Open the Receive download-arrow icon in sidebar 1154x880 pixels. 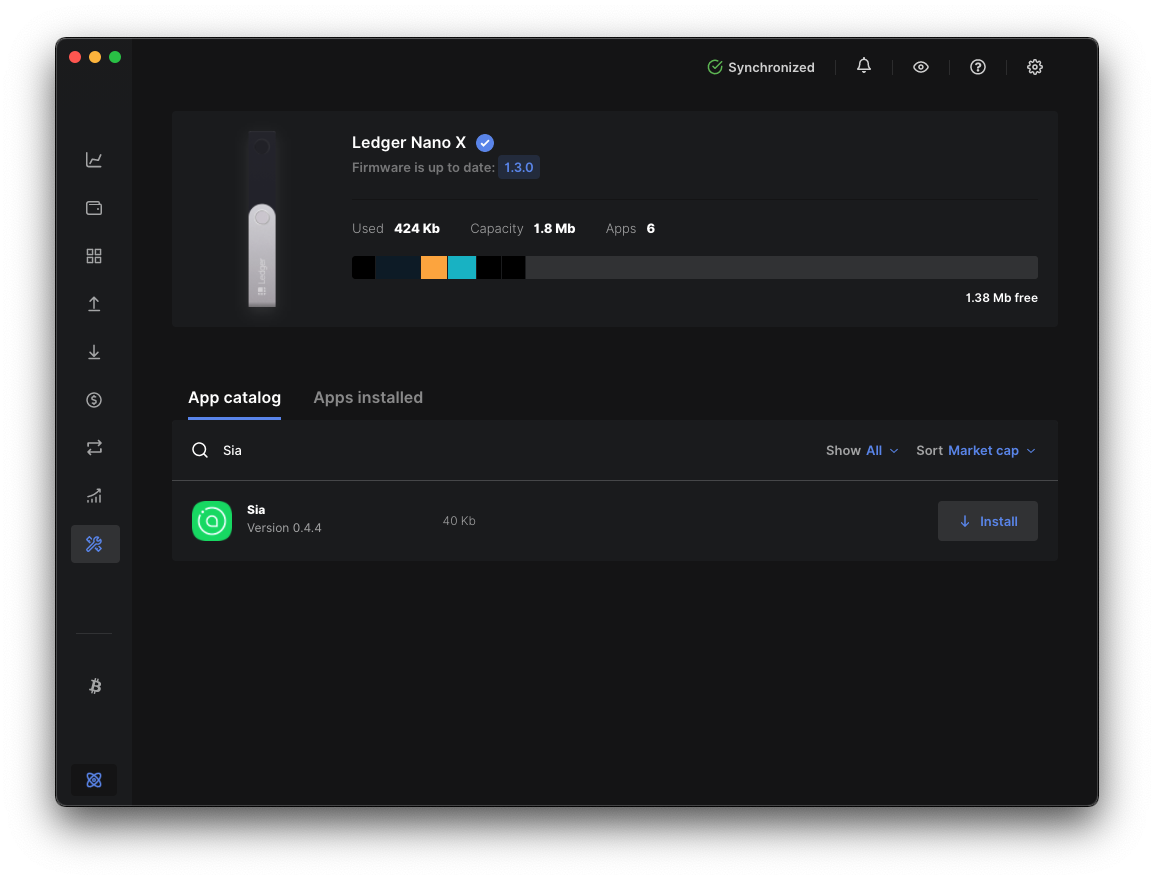click(93, 352)
